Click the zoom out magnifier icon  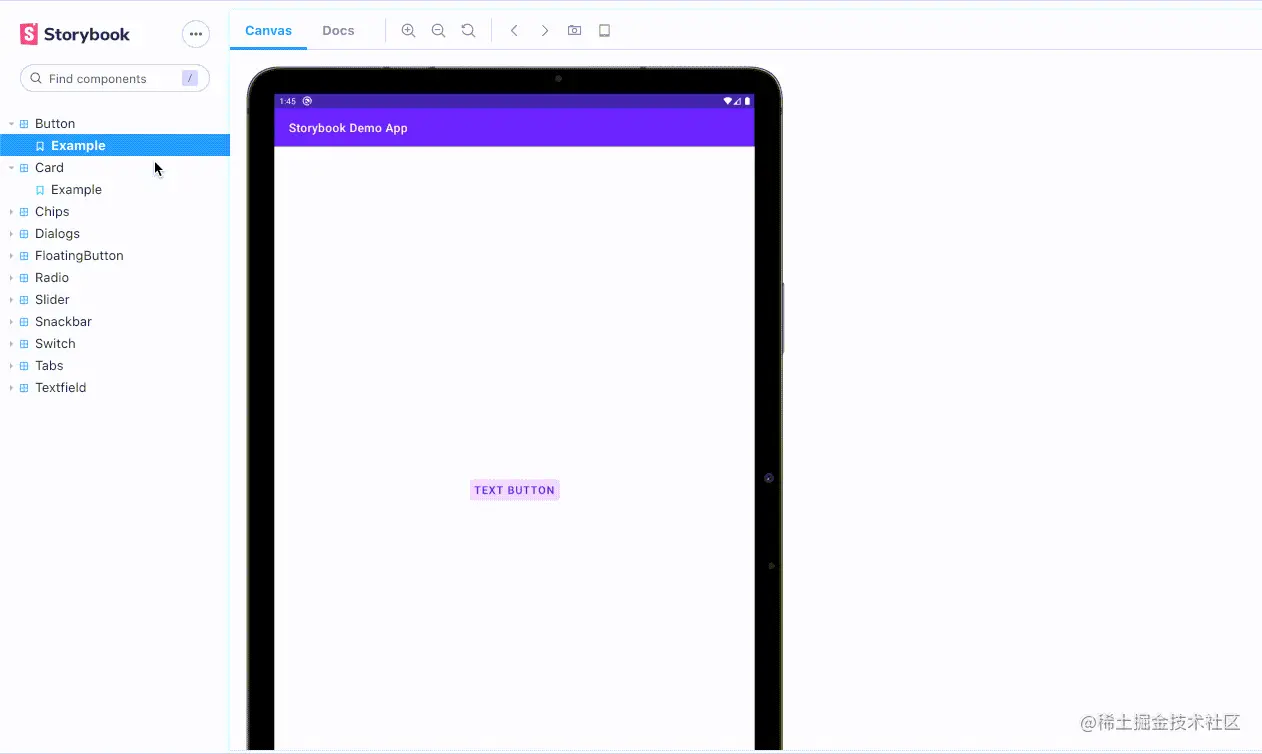click(438, 31)
